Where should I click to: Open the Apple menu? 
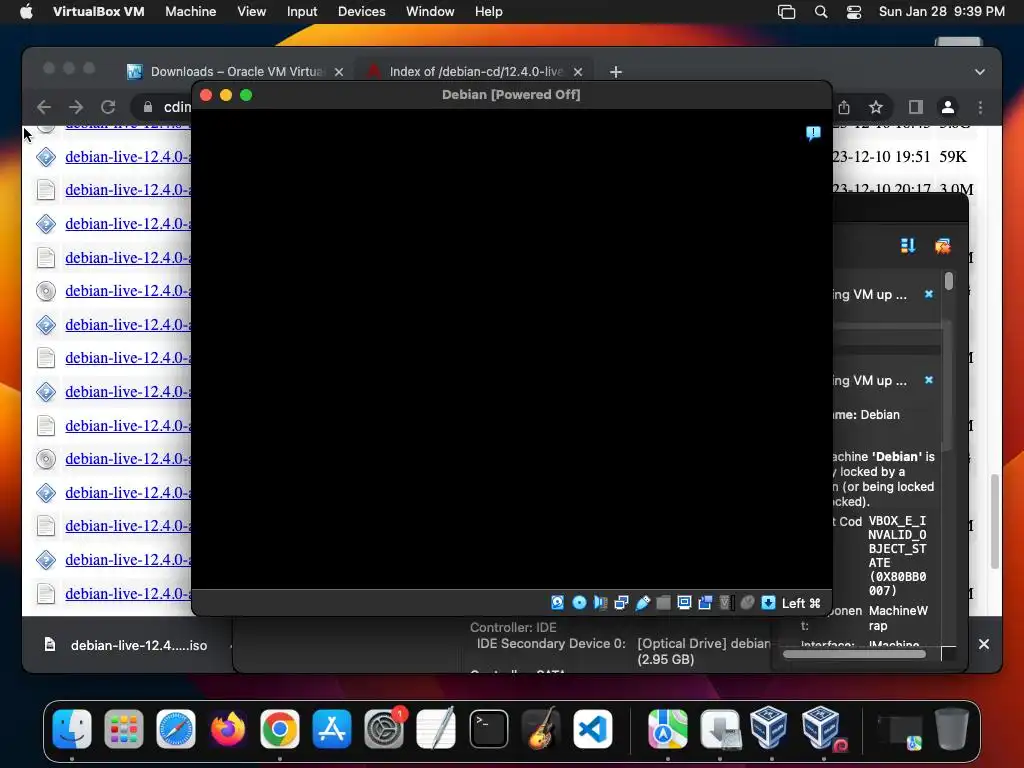coord(26,12)
